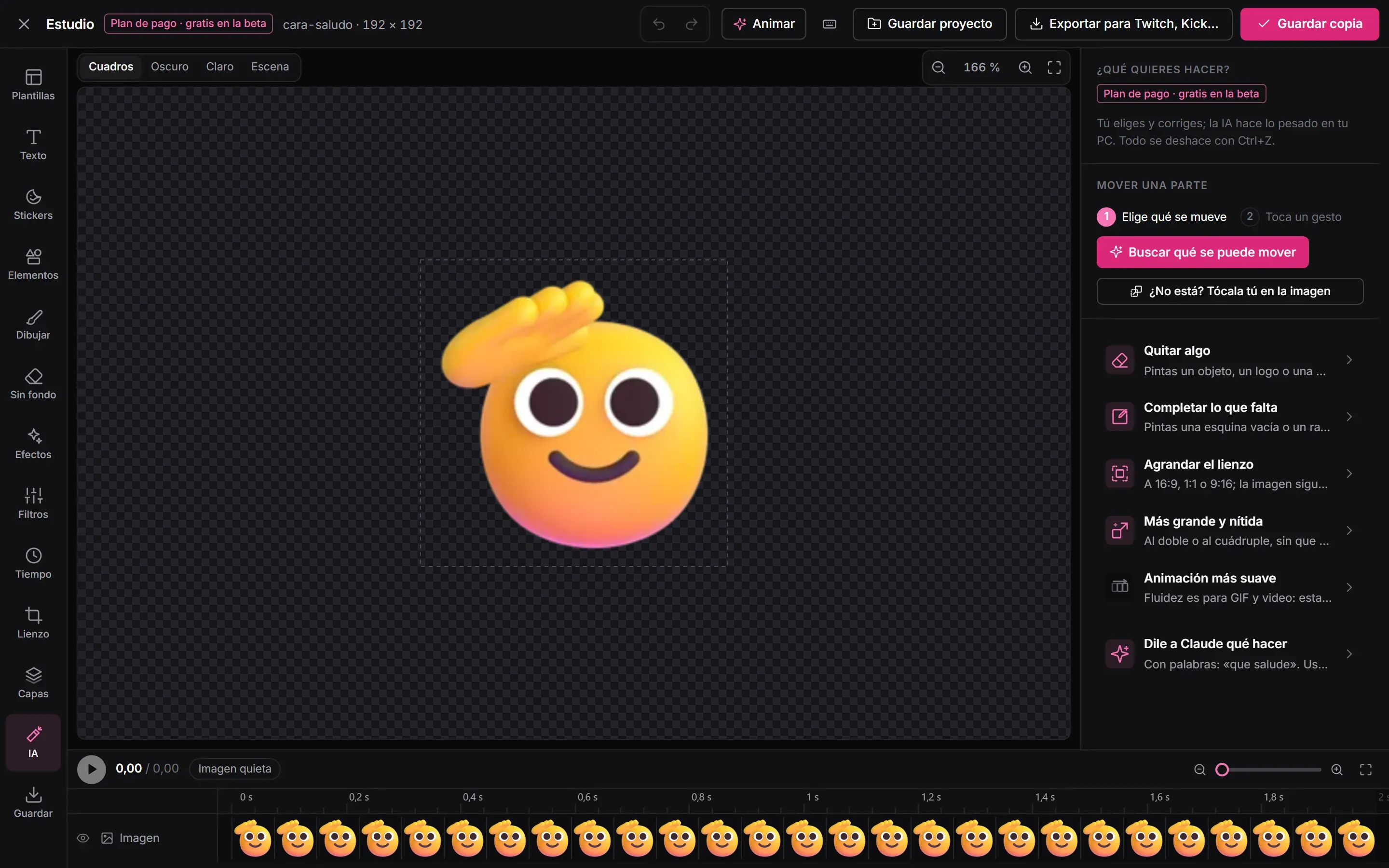Viewport: 1389px width, 868px height.
Task: Click the Animar button
Action: point(764,24)
